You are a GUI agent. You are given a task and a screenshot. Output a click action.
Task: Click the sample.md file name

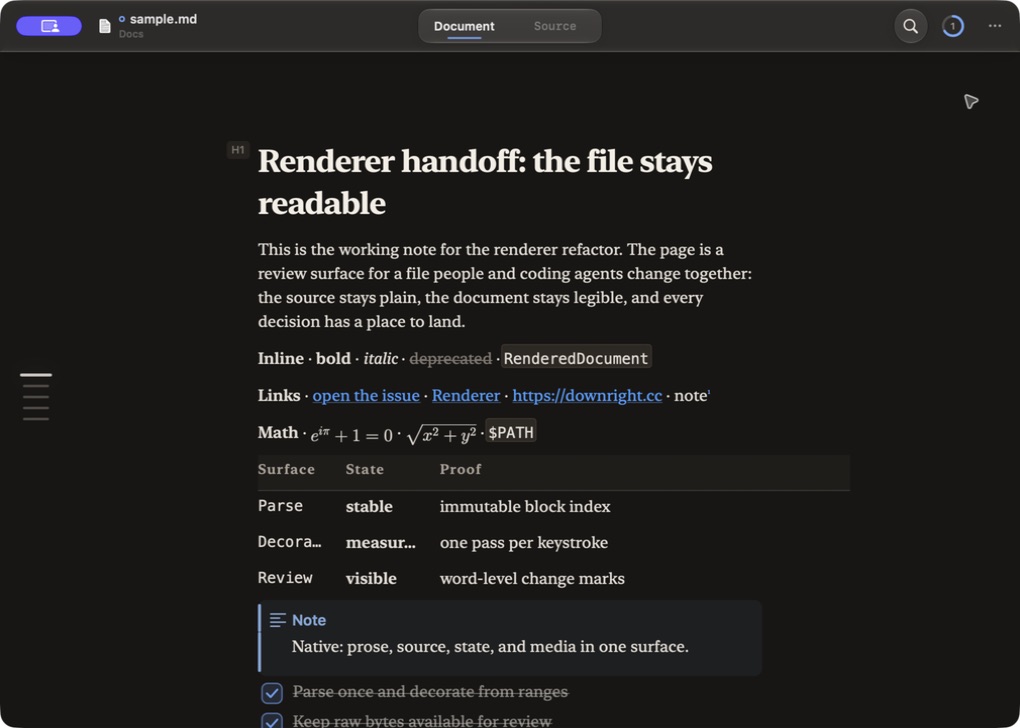point(163,20)
